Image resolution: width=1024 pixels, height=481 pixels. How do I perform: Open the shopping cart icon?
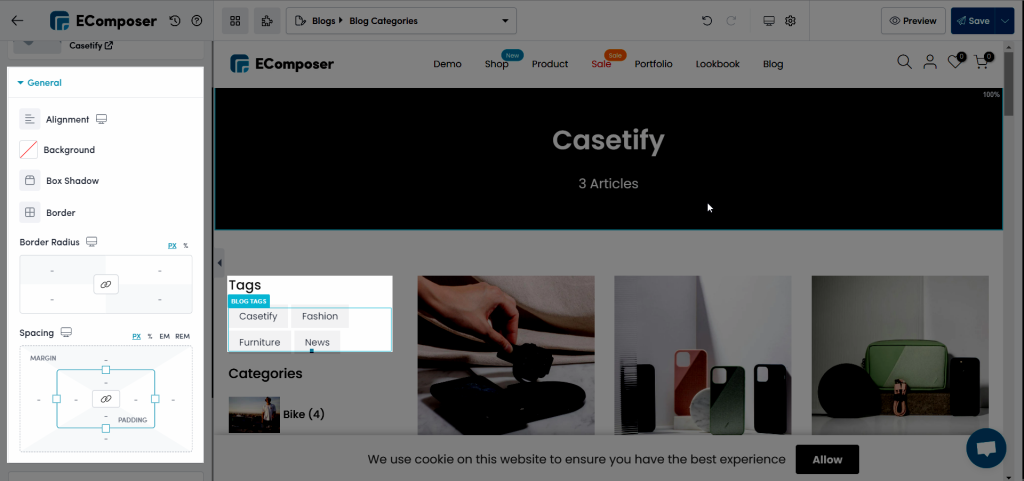tap(982, 61)
